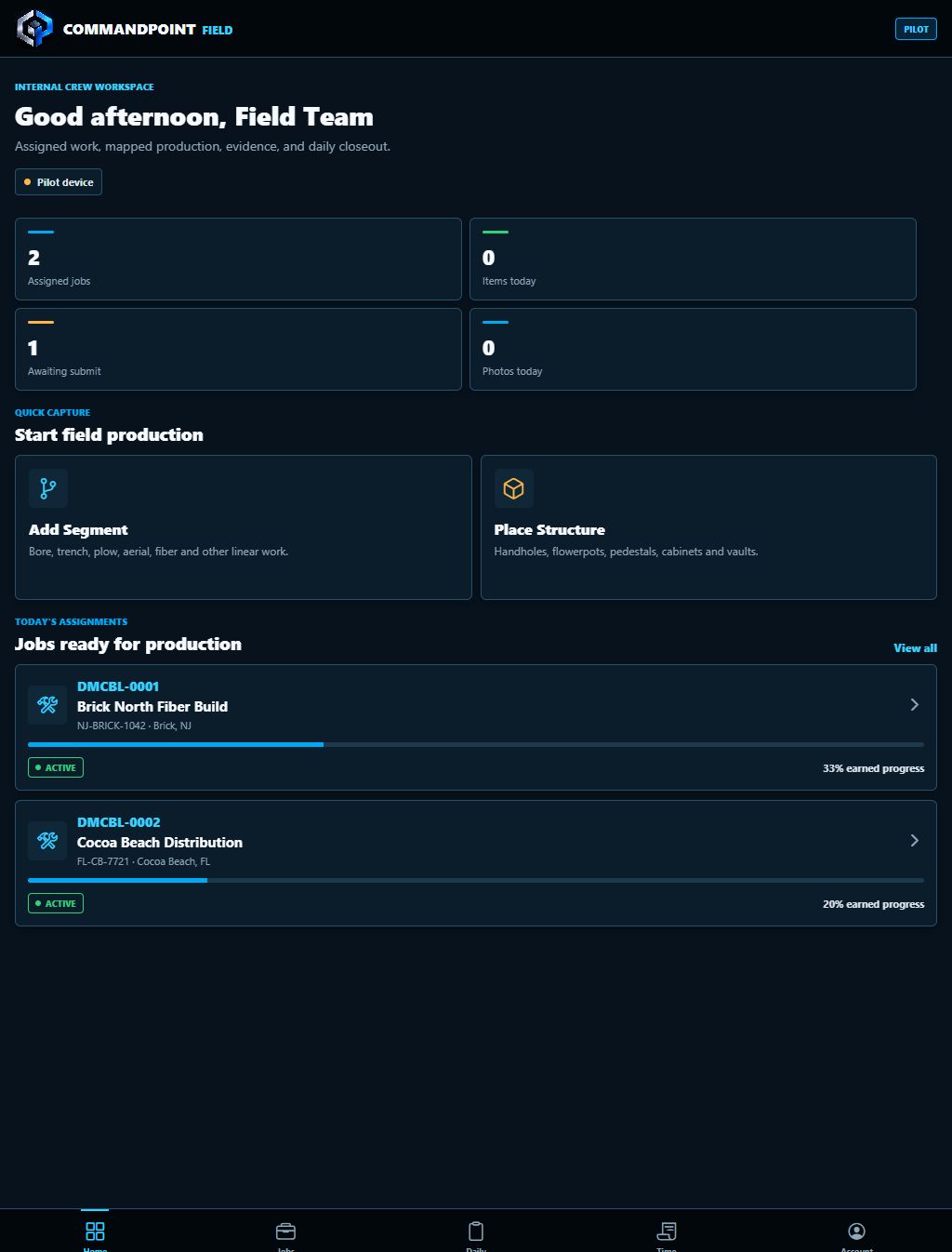Click tools icon on Brick North Fiber Build
The image size is (952, 1252).
[47, 705]
